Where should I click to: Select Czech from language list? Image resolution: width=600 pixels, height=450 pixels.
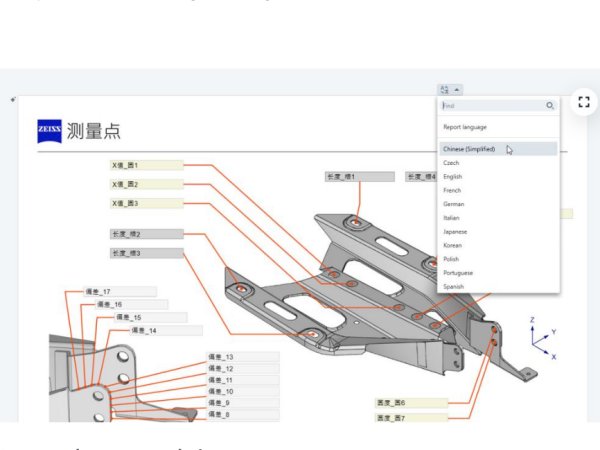click(451, 163)
